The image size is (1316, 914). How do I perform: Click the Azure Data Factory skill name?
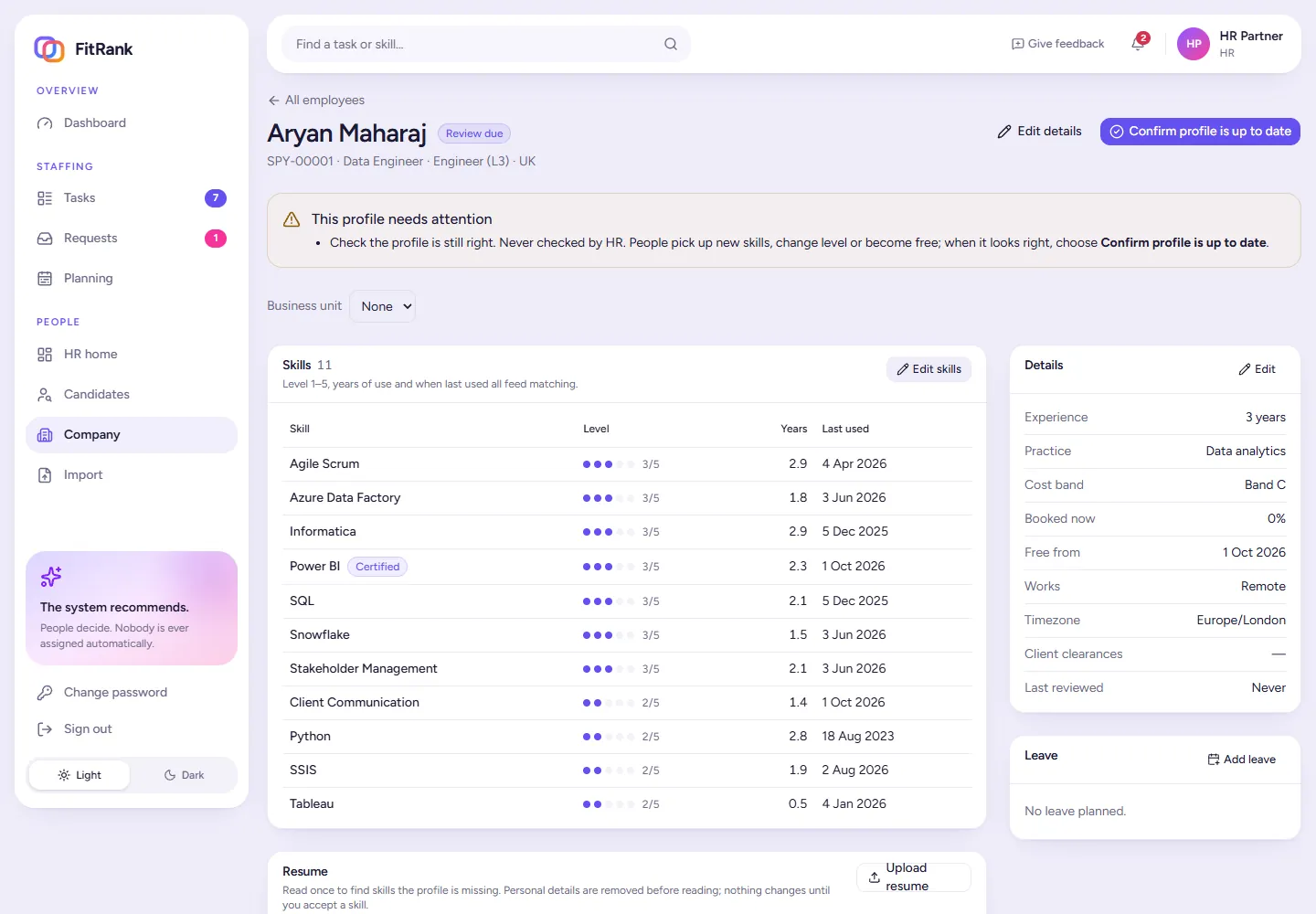pos(345,498)
